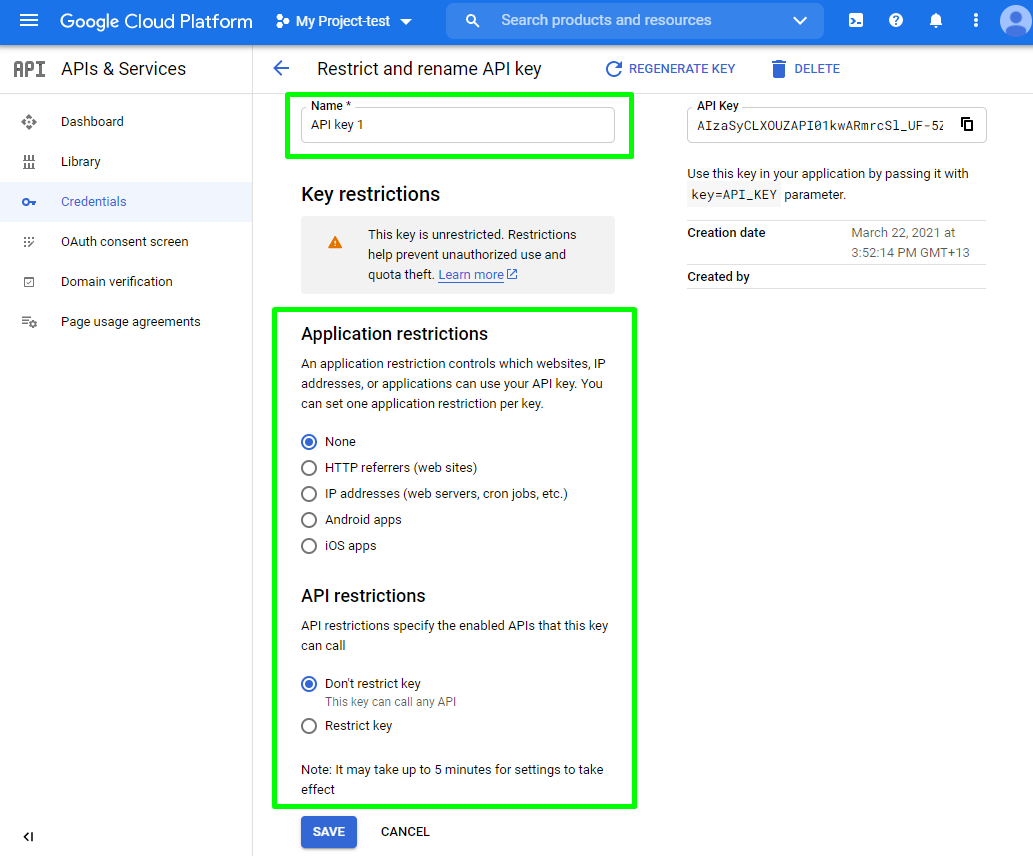Open Page usage agreements

coord(130,322)
